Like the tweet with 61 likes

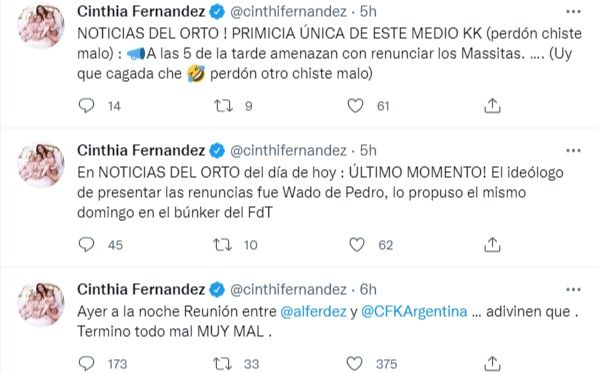pyautogui.click(x=355, y=105)
